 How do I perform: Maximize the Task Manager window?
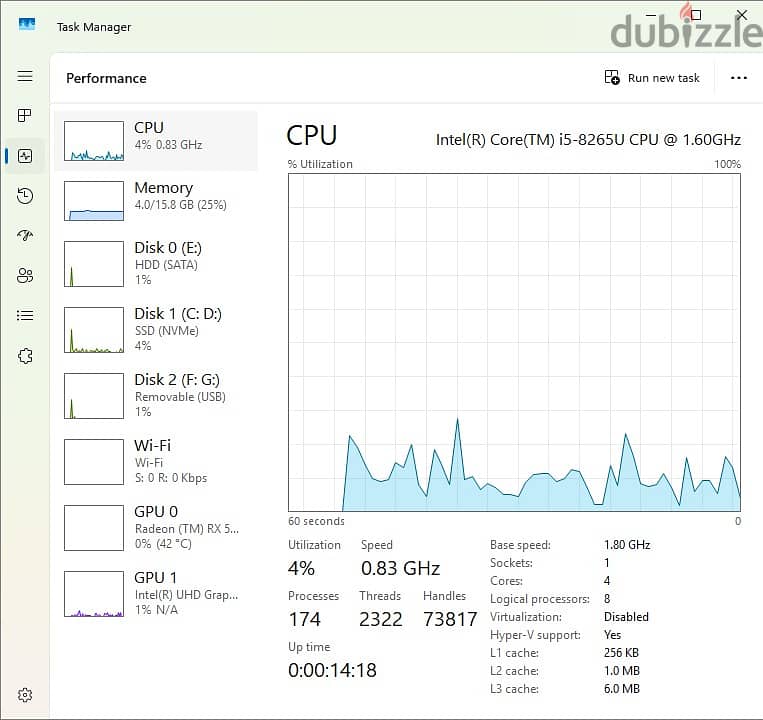(x=696, y=15)
